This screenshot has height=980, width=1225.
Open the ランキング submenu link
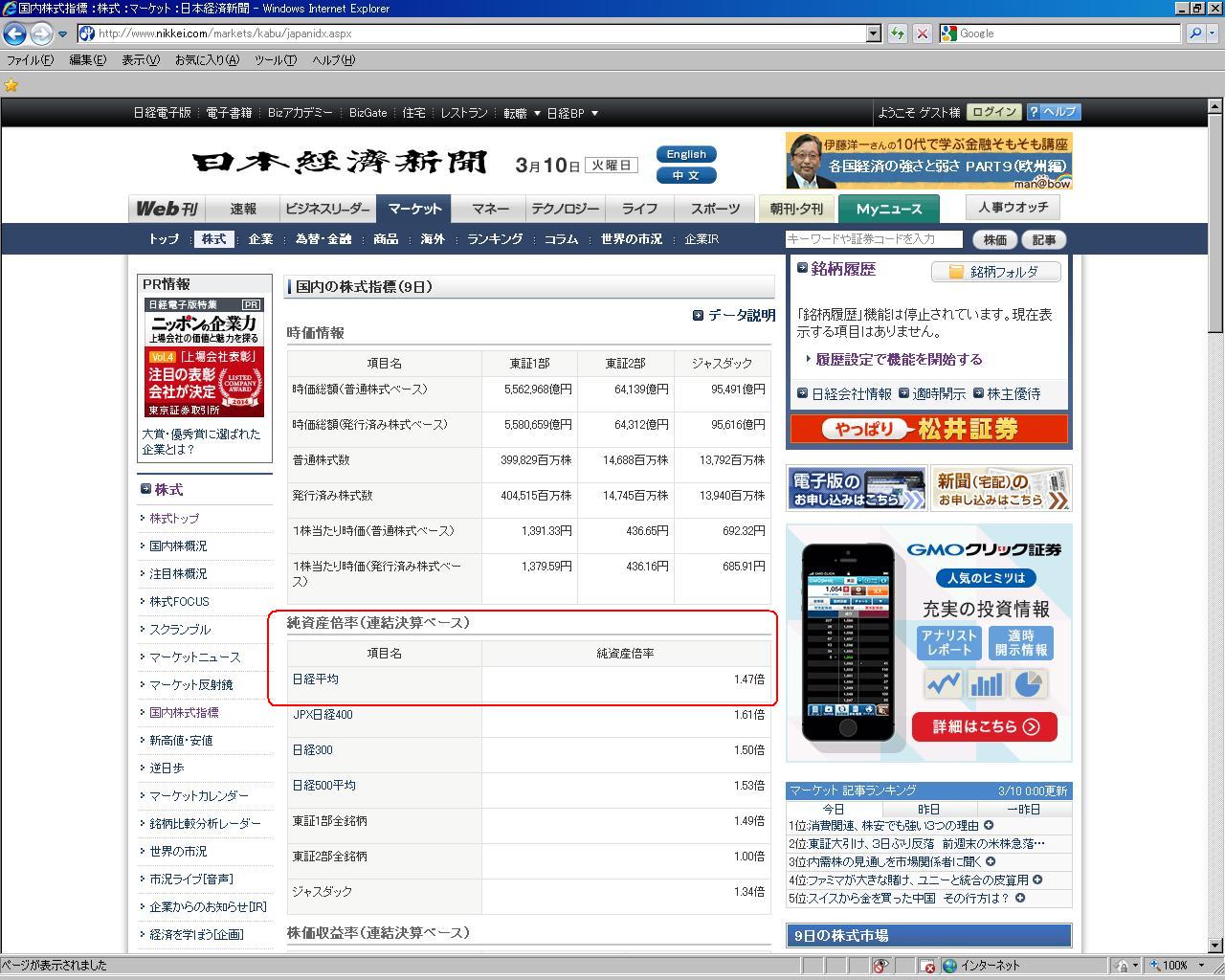(x=495, y=239)
